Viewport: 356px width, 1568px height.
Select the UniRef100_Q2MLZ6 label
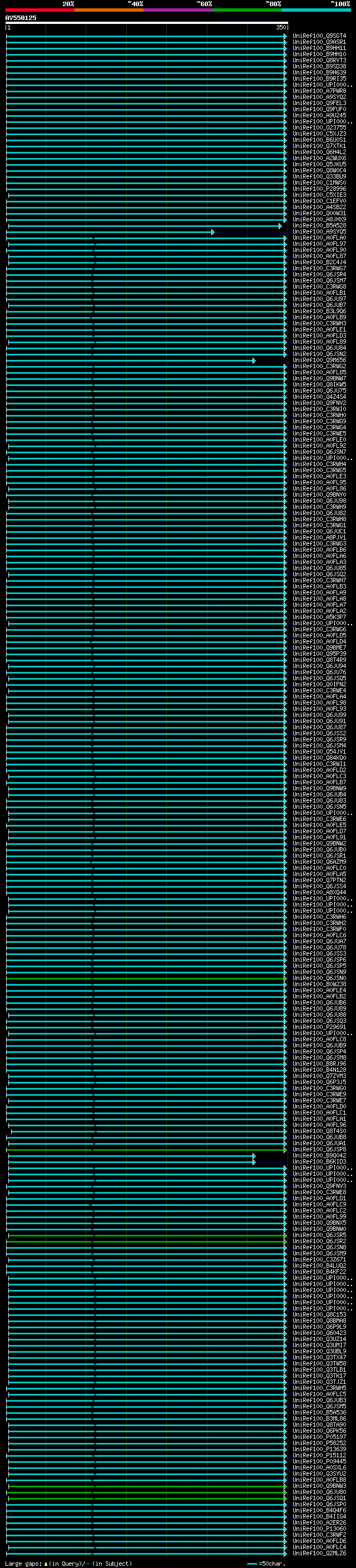pos(319,1553)
